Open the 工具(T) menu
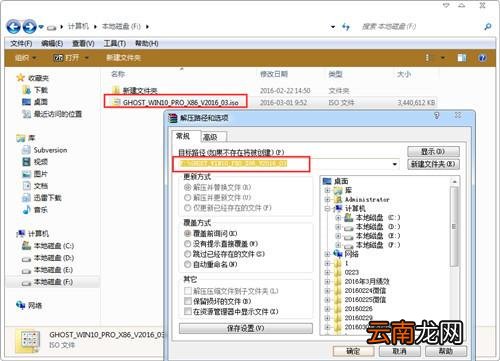Image resolution: width=500 pixels, height=361 pixels. point(115,43)
